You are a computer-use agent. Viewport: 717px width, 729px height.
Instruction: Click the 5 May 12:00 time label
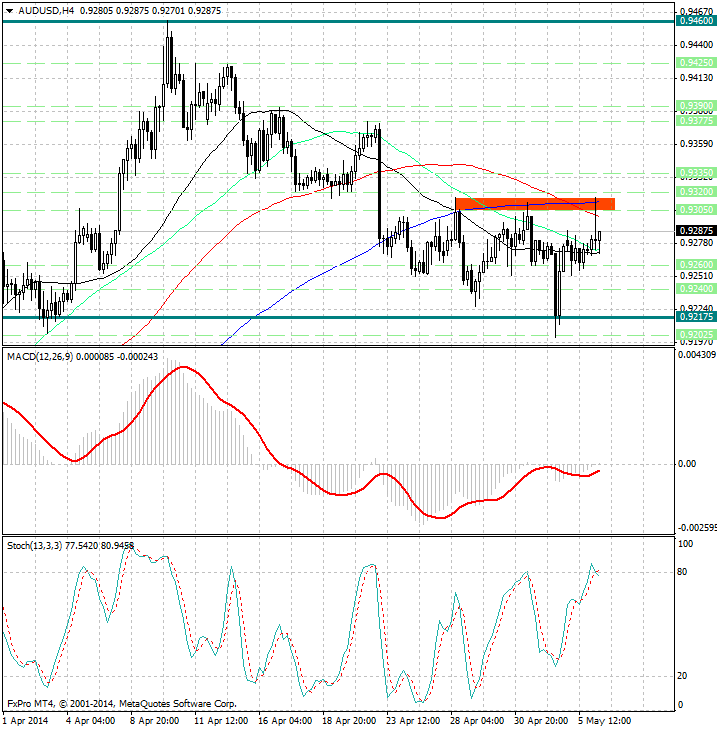click(x=604, y=721)
